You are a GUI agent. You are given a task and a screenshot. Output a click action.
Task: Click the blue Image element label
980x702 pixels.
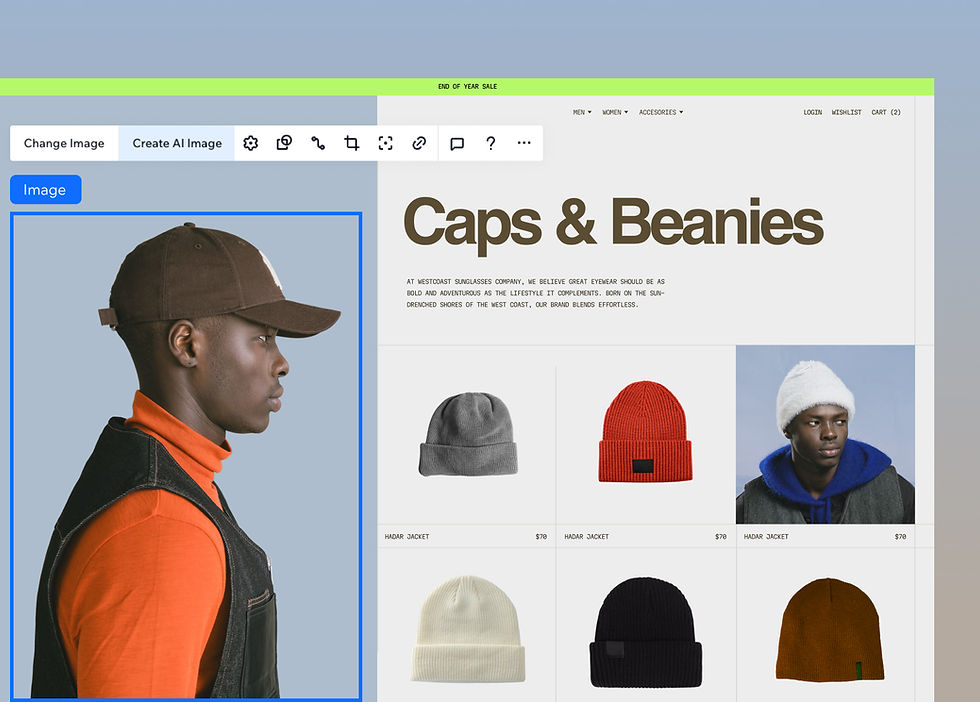click(x=45, y=189)
